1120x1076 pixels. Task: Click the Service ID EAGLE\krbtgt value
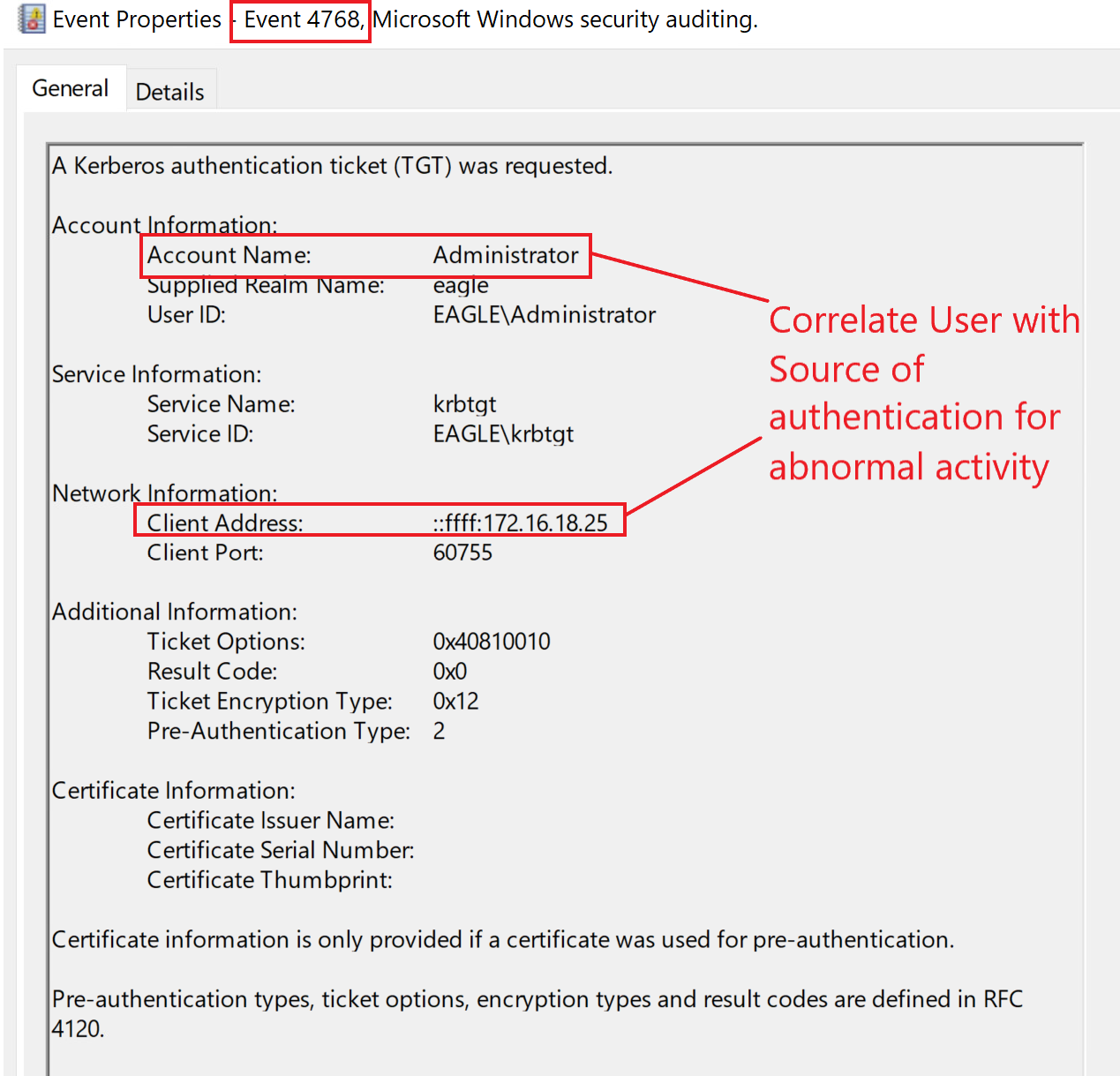coord(503,434)
